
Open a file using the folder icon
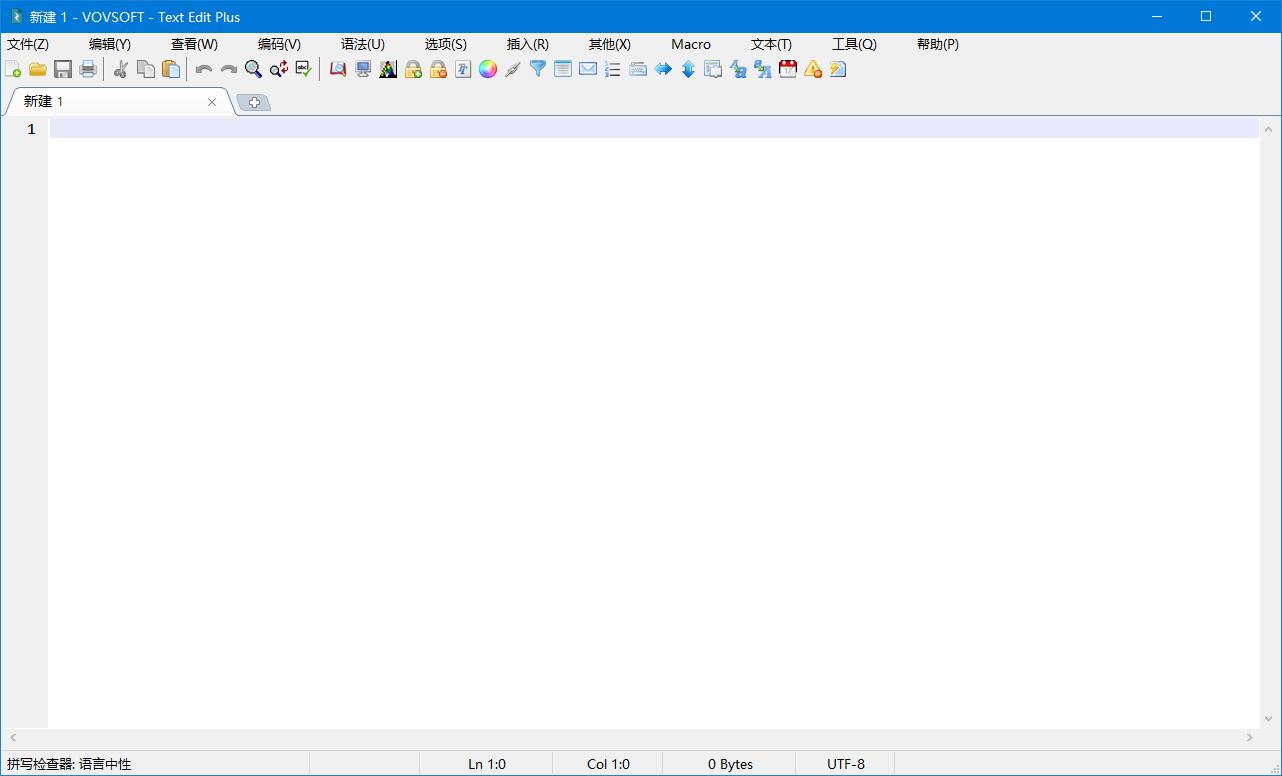click(x=38, y=69)
